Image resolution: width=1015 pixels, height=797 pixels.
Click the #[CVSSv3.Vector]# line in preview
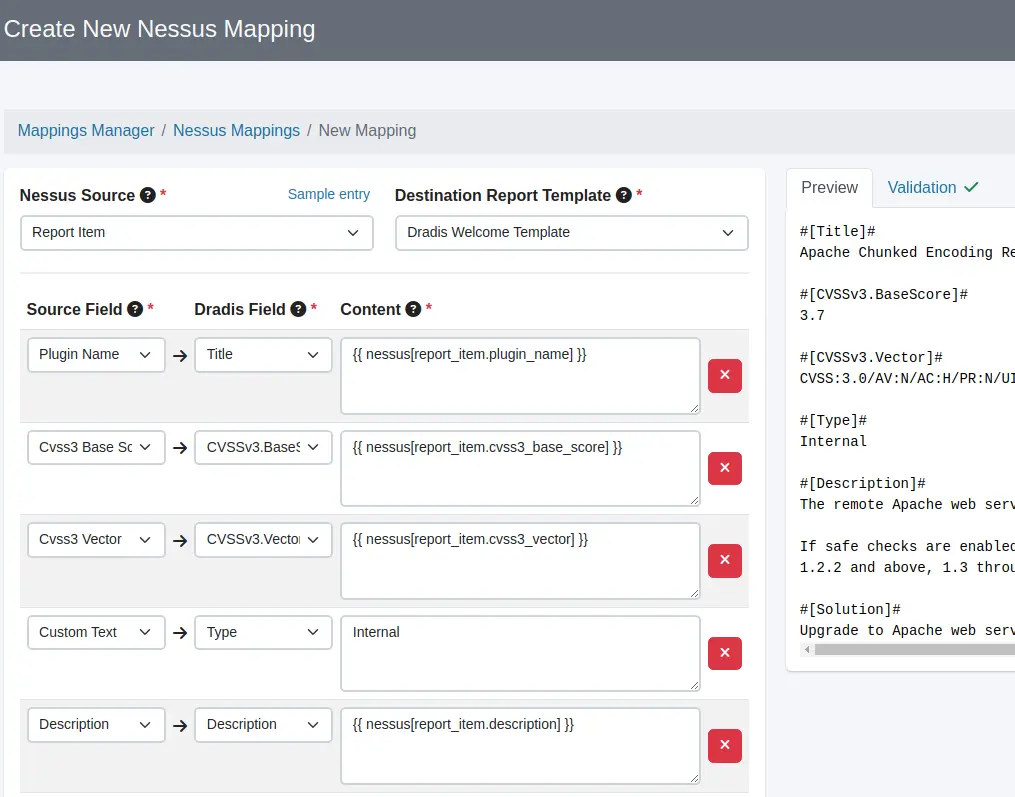(x=871, y=357)
